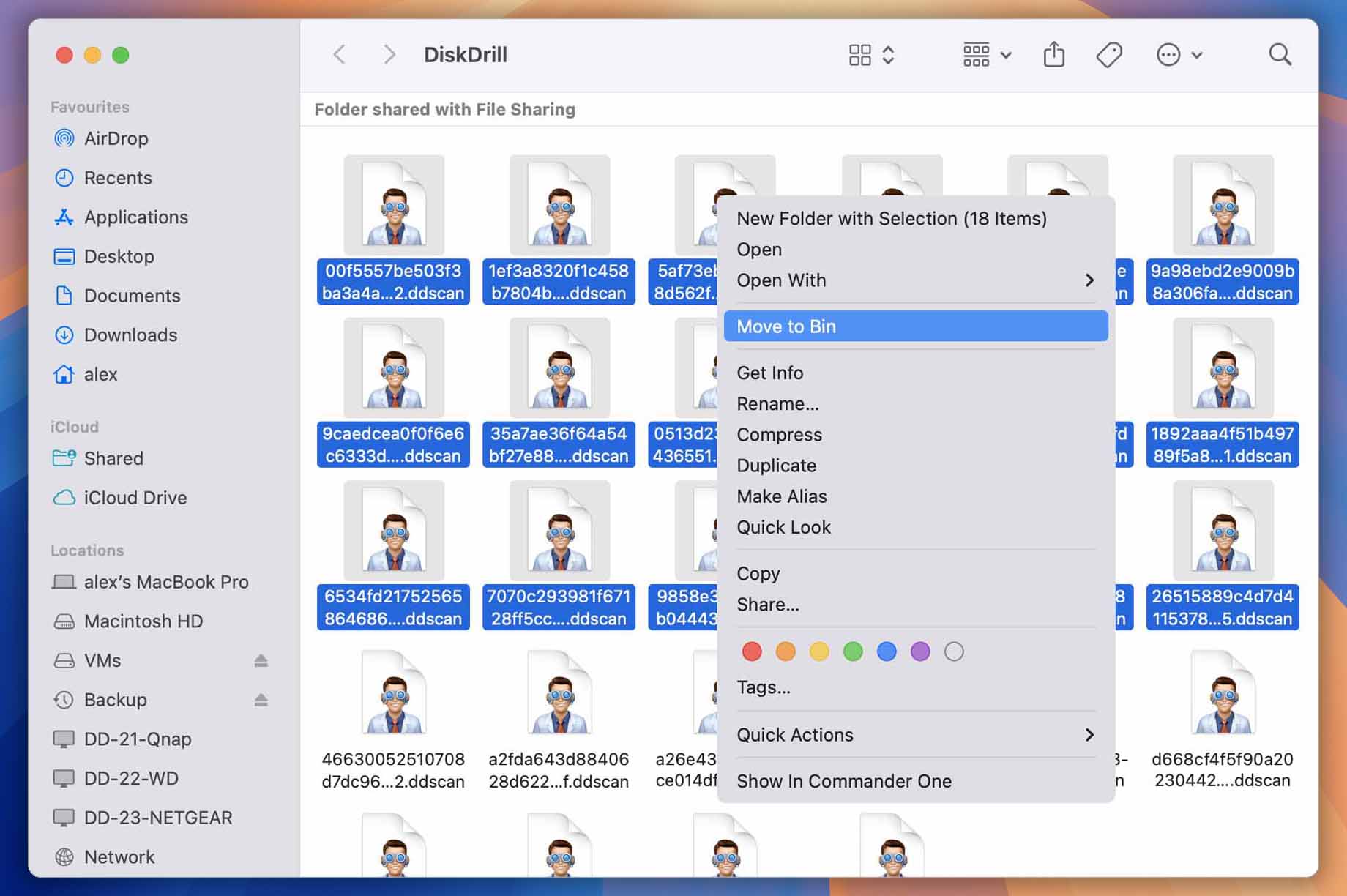Click the Recents clock icon

pos(64,178)
